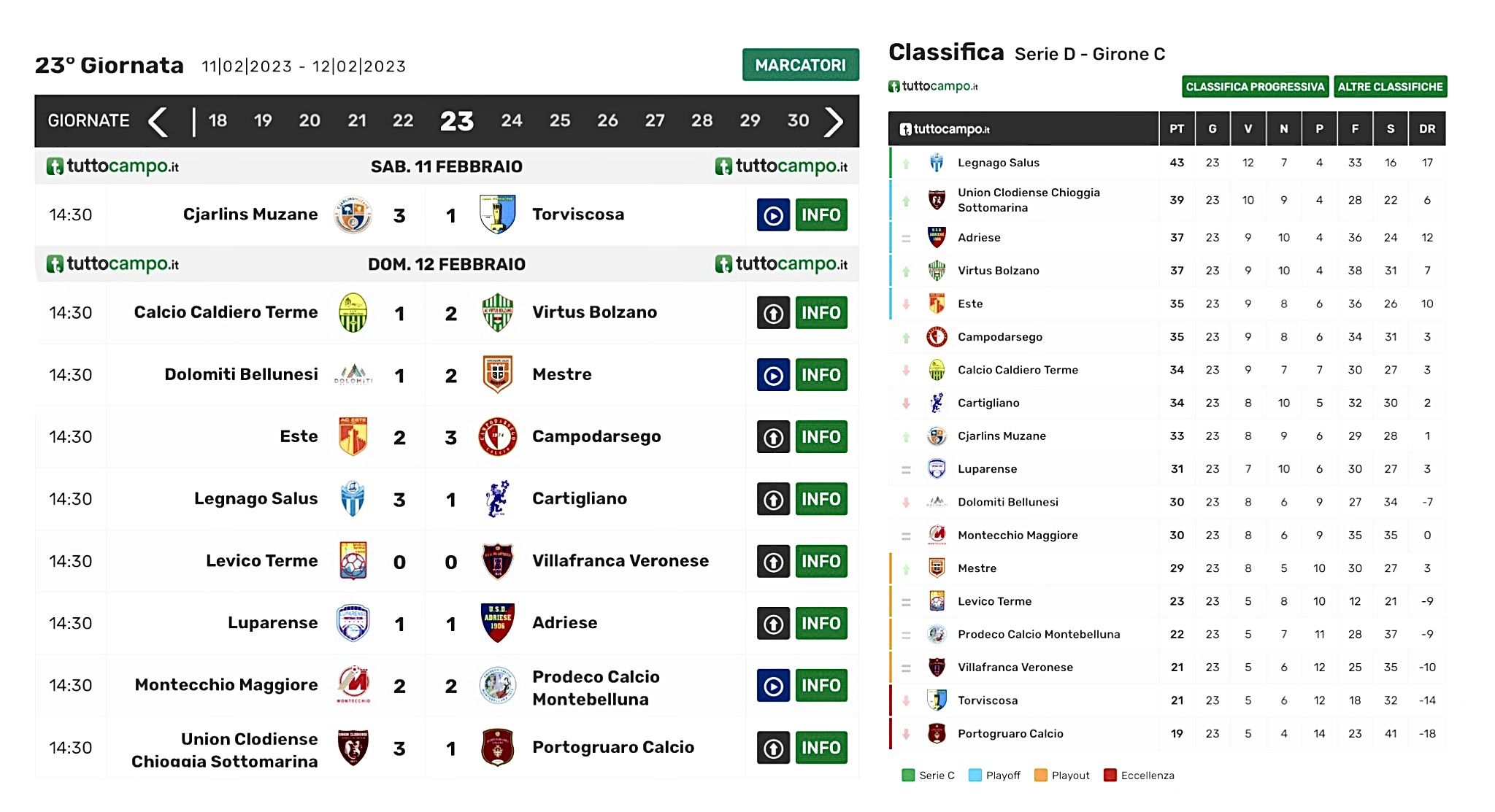Open CLASSIFICA PROGRESSIVA
Viewport: 1495px width, 812px height.
click(x=1255, y=87)
